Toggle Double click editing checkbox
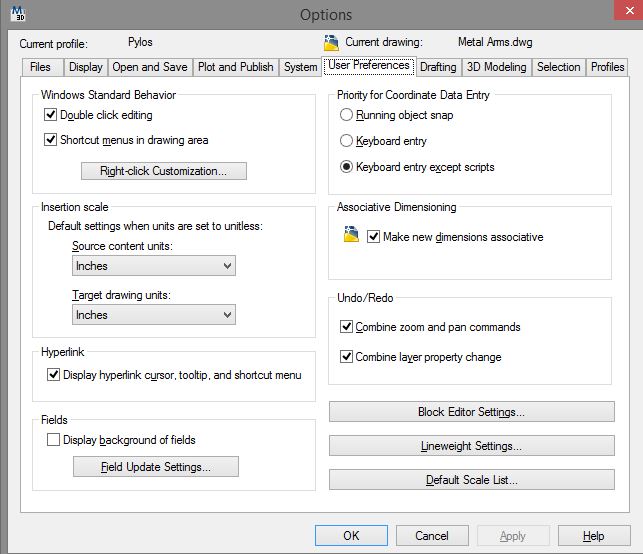Image resolution: width=643 pixels, height=554 pixels. [50, 115]
